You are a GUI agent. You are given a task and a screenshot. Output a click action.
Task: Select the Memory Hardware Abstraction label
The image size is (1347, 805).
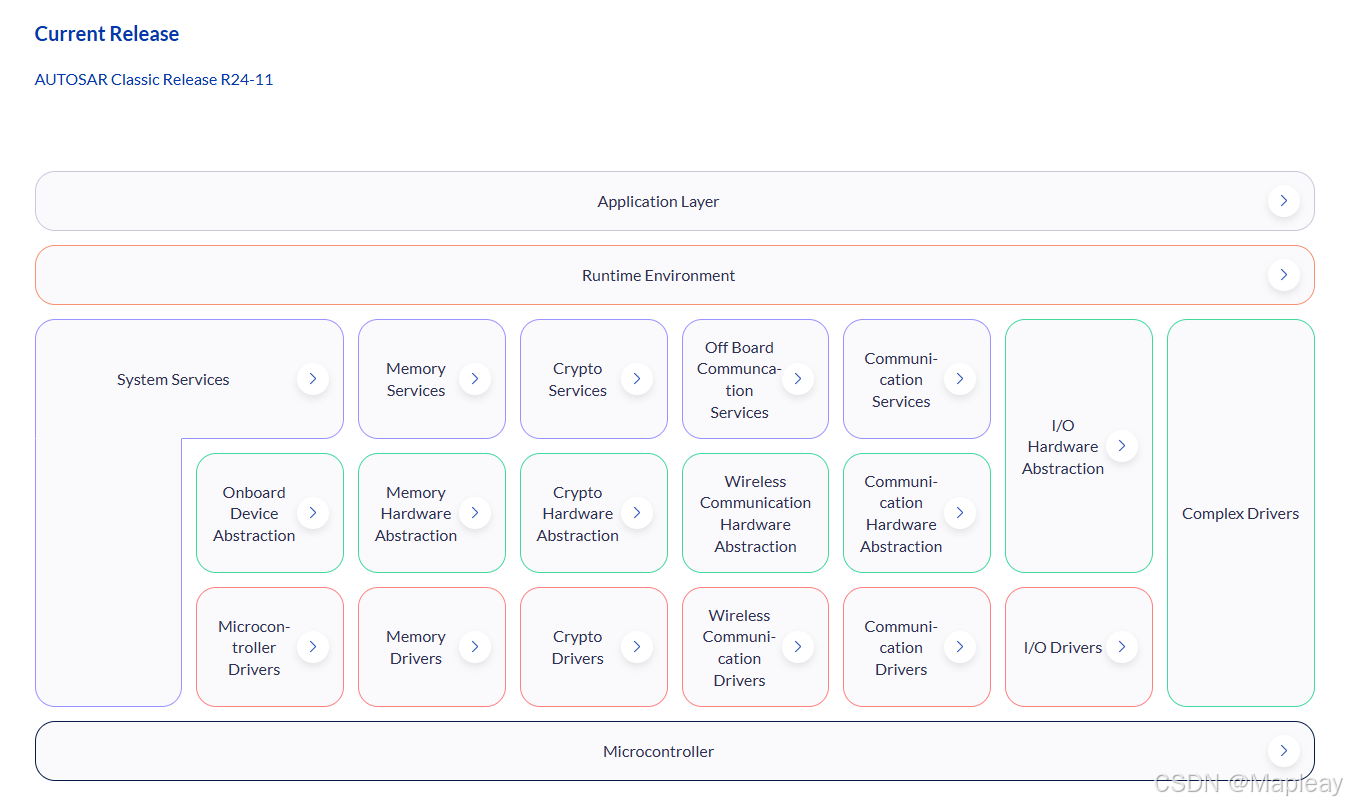click(416, 514)
